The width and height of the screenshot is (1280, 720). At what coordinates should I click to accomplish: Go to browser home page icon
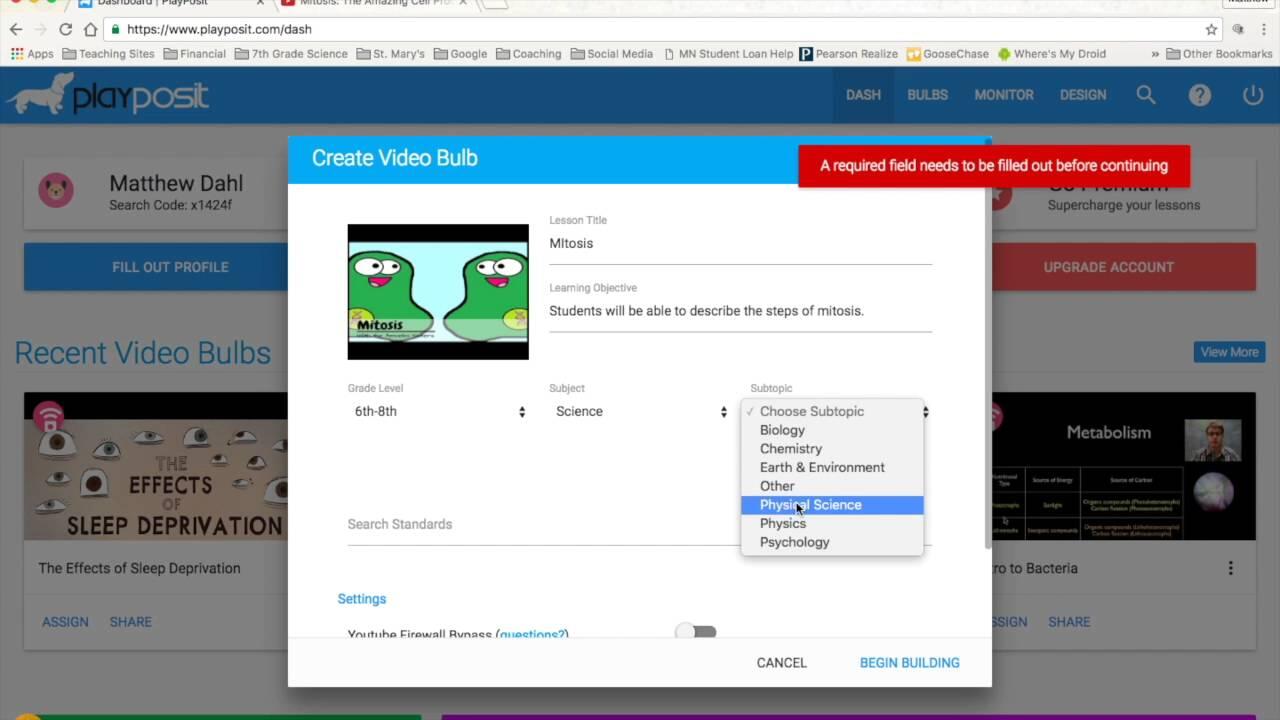pyautogui.click(x=90, y=29)
